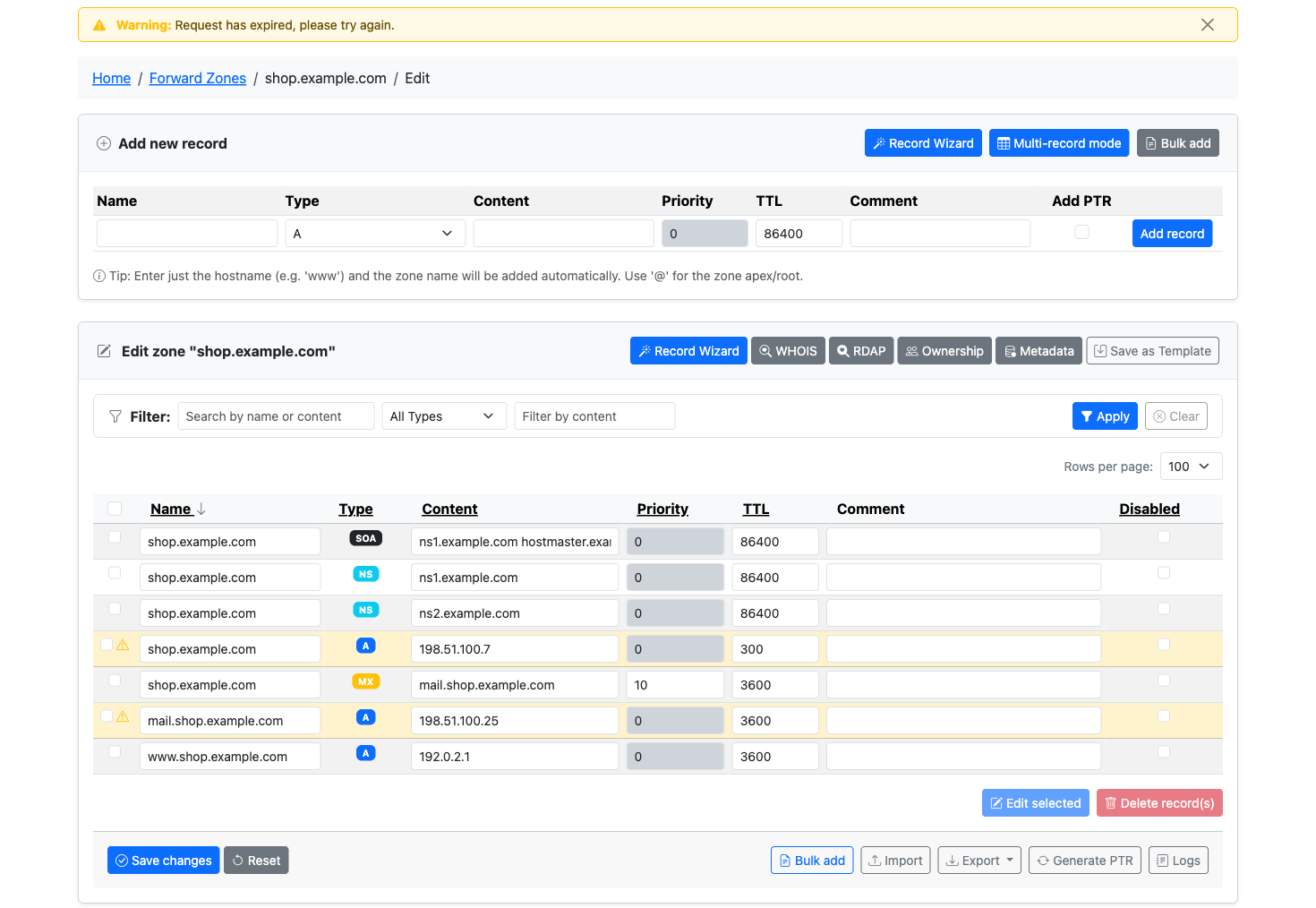Open zone Metadata editor
The width and height of the screenshot is (1316, 908).
point(1038,351)
